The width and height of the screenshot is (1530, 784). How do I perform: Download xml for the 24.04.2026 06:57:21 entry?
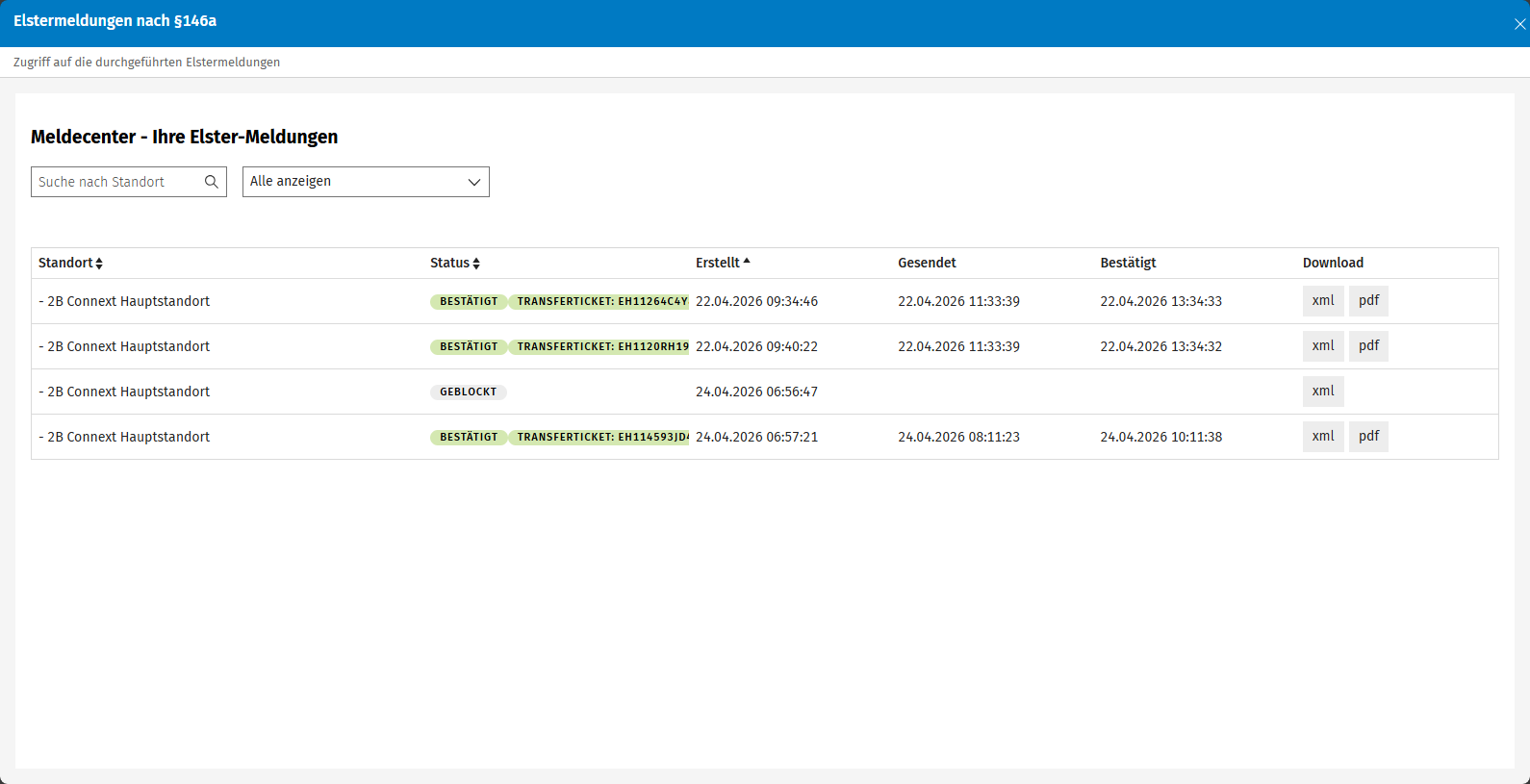pyautogui.click(x=1323, y=437)
